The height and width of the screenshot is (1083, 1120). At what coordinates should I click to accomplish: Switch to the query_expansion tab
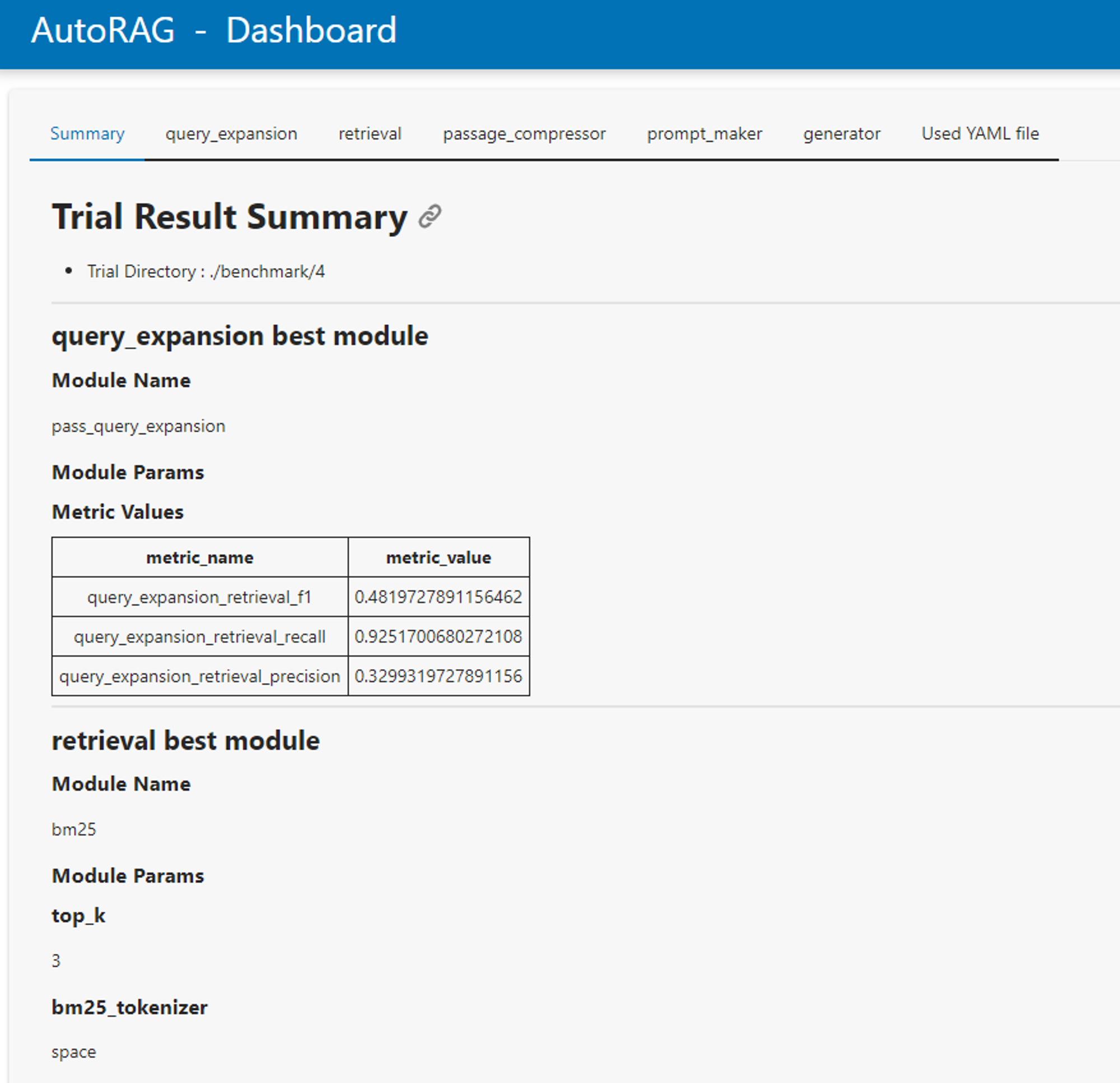231,134
